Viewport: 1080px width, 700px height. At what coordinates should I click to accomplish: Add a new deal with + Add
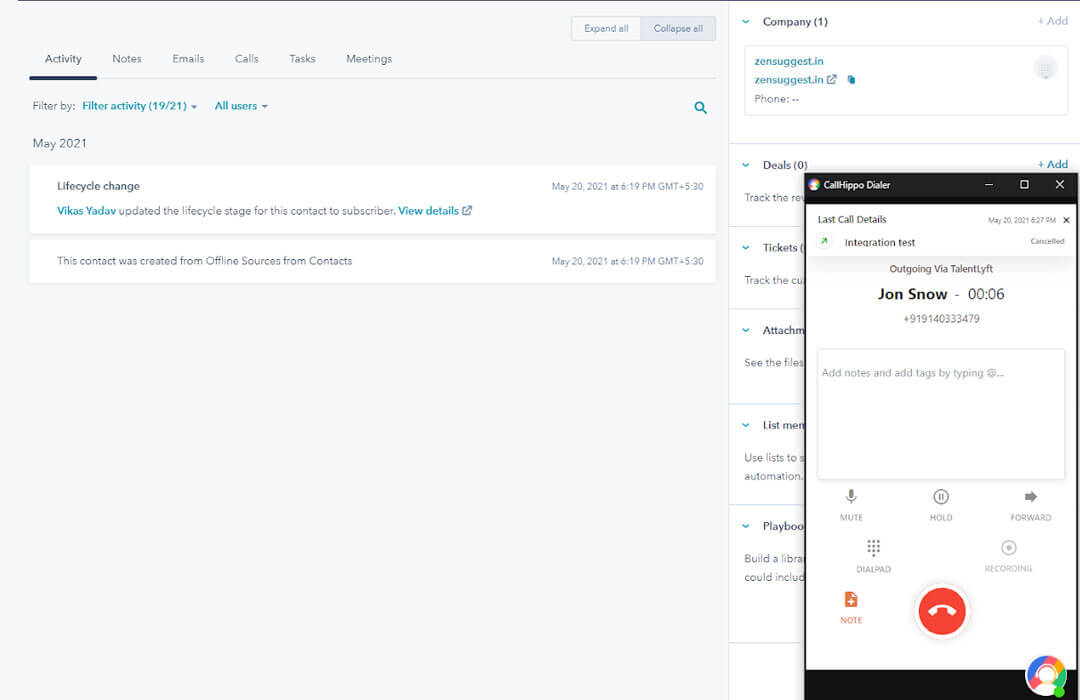click(x=1052, y=165)
